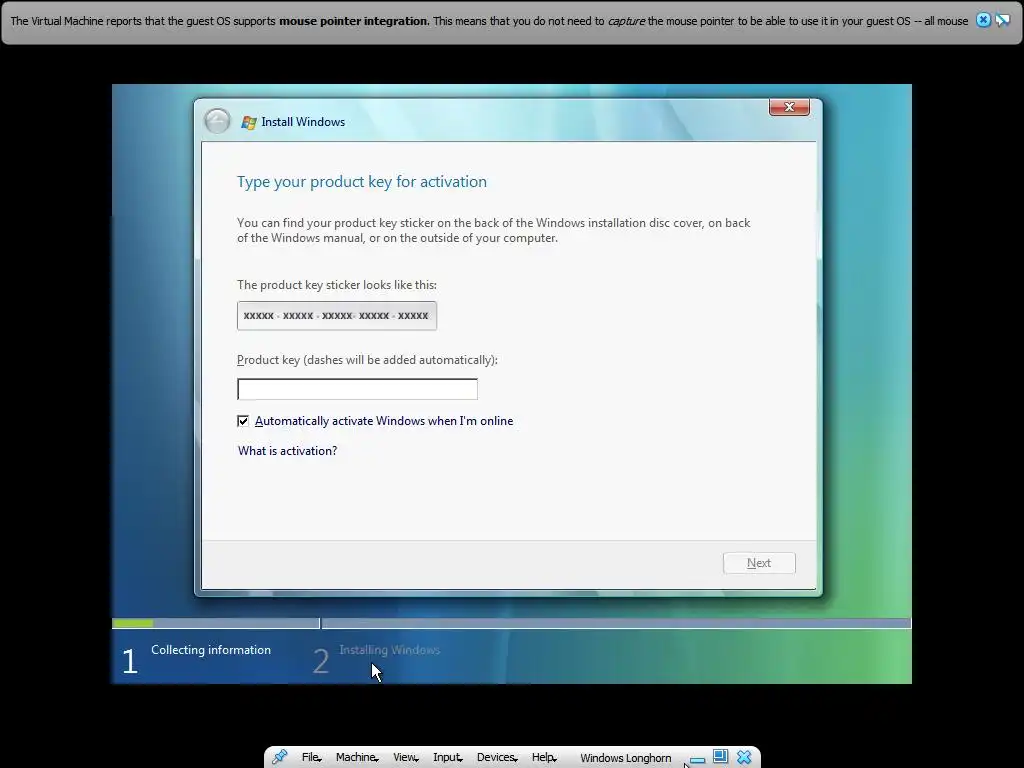The image size is (1024, 768).
Task: Open the Devices menu
Action: pyautogui.click(x=497, y=758)
